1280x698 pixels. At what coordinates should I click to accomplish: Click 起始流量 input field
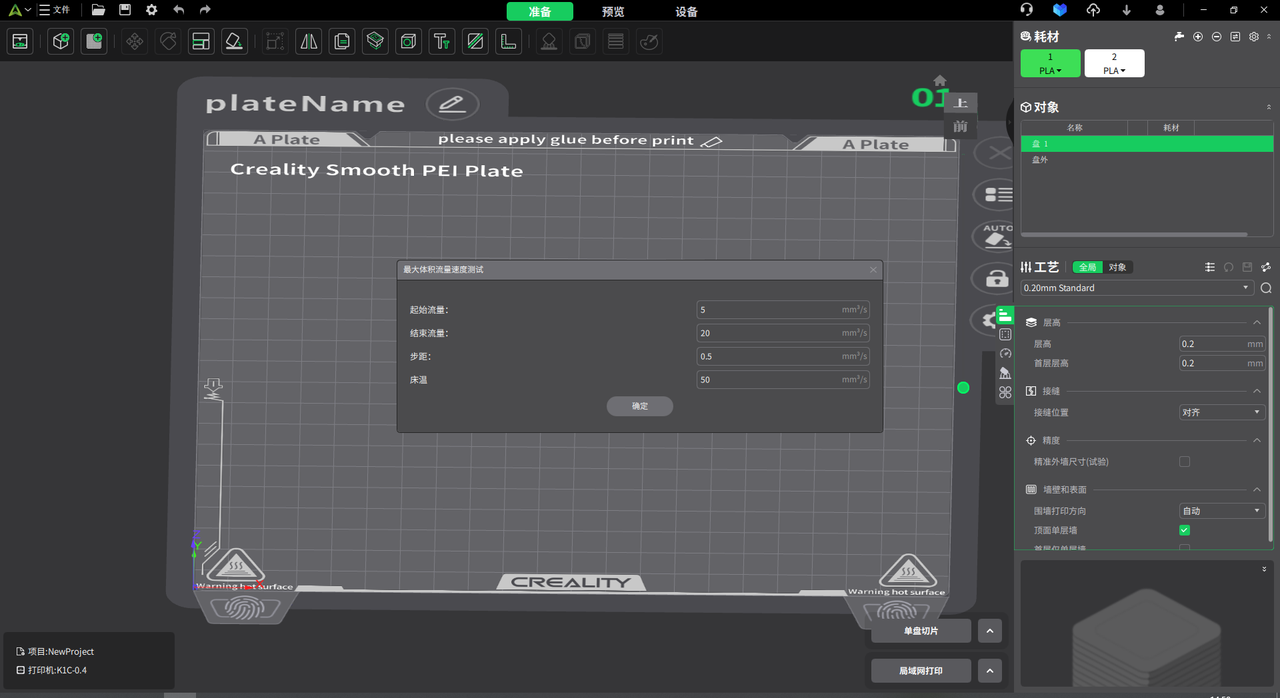(x=783, y=310)
